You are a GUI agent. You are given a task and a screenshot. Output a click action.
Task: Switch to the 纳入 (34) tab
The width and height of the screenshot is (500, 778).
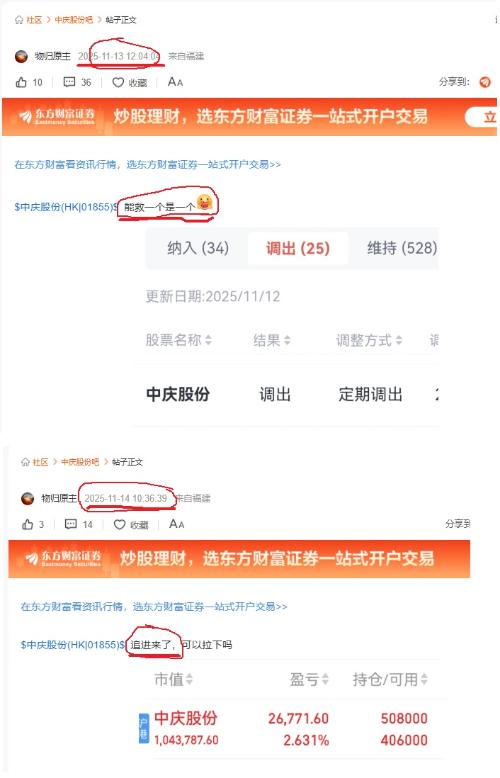tap(198, 248)
